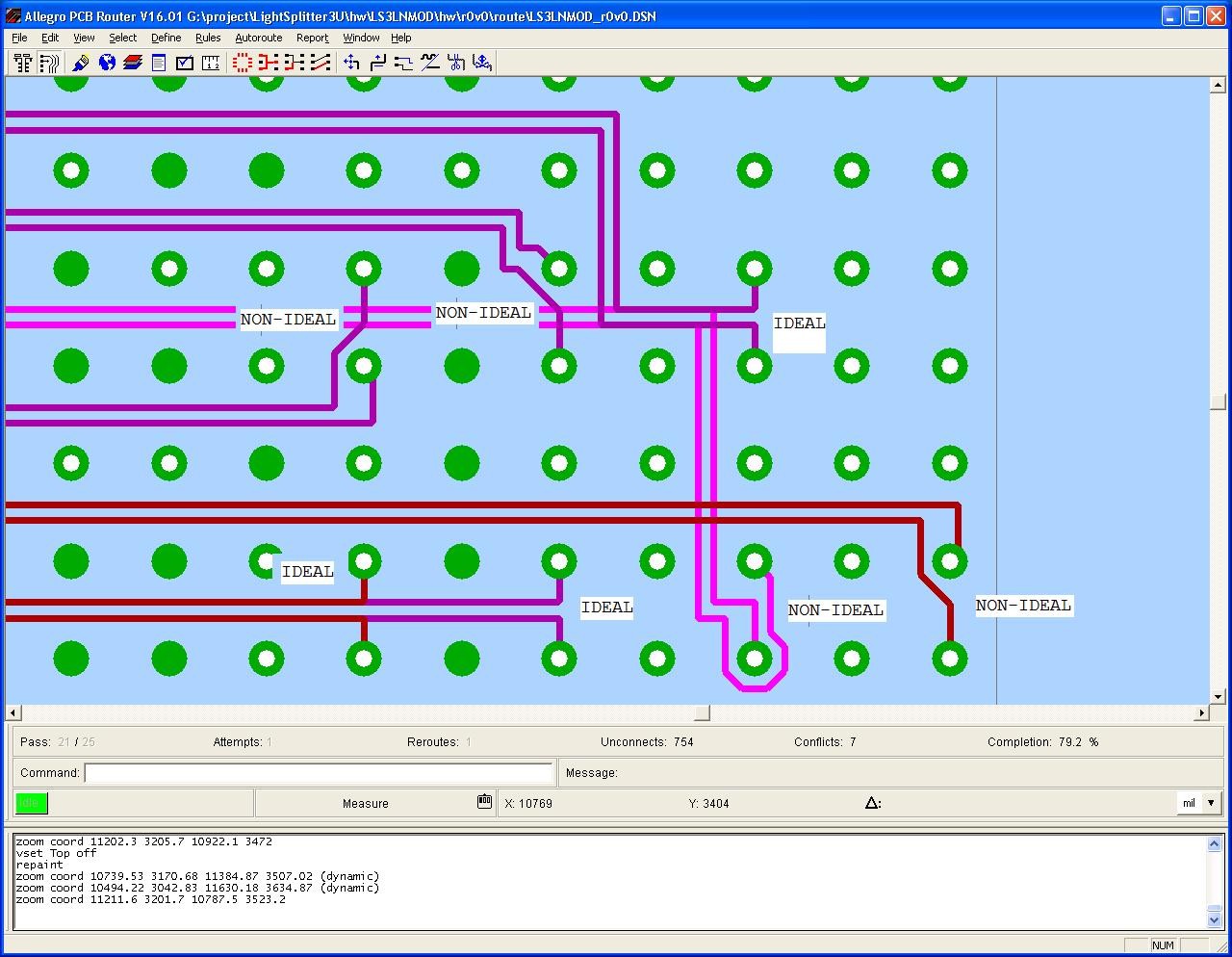Open the Rules menu

(207, 38)
